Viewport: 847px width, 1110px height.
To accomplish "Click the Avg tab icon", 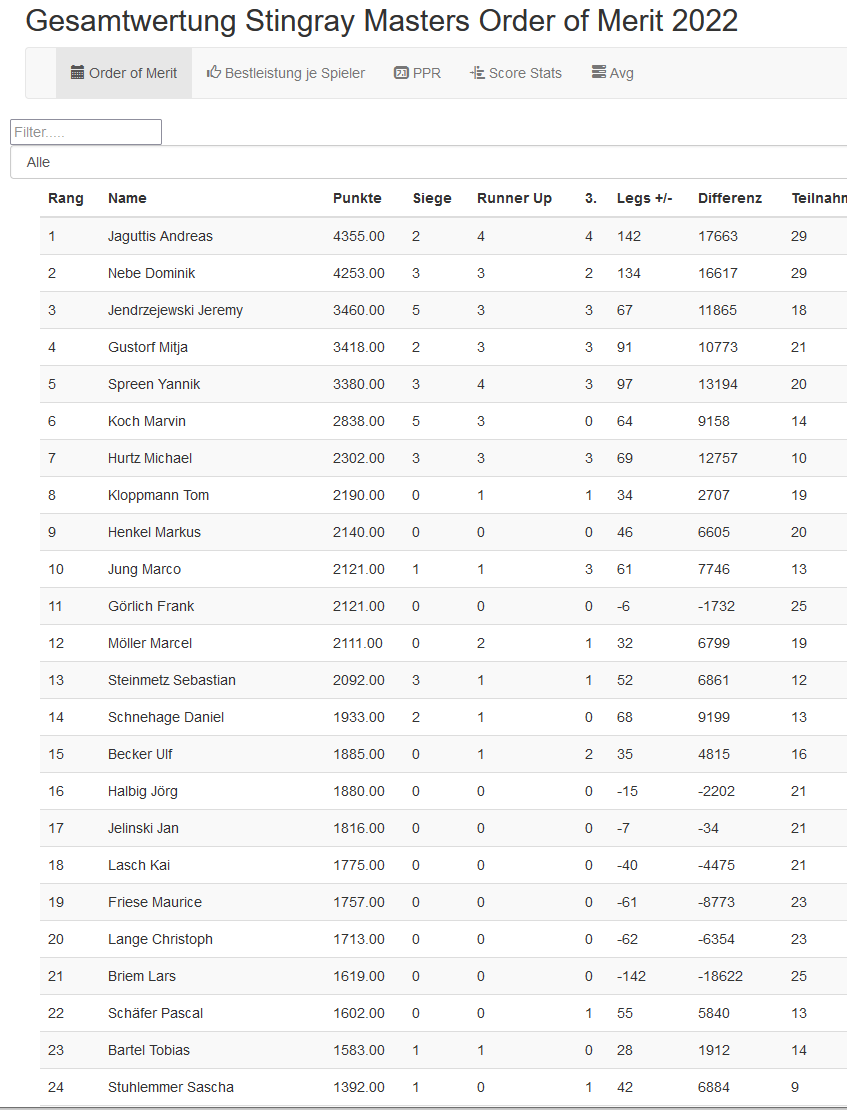I will [x=598, y=73].
